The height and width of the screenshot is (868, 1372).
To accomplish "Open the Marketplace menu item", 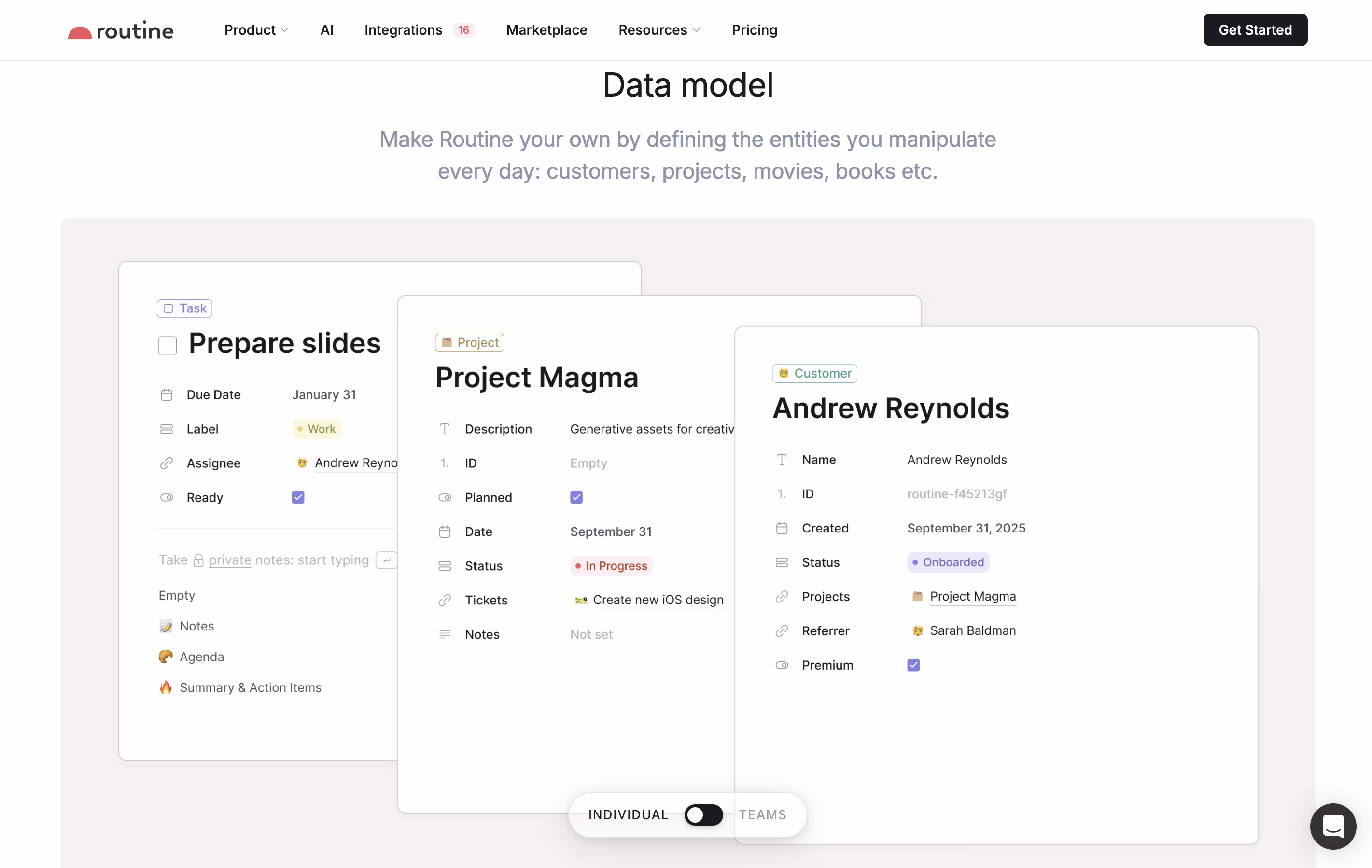I will (x=546, y=29).
